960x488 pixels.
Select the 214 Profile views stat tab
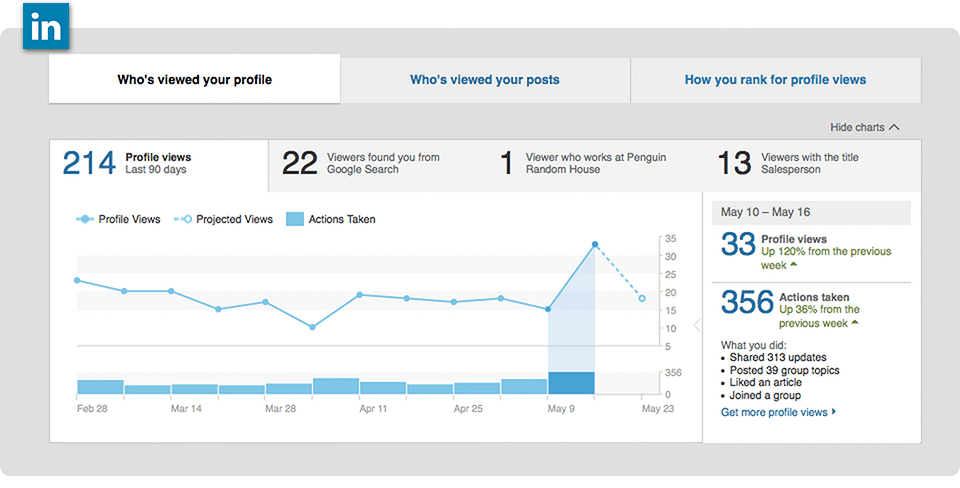click(x=159, y=165)
